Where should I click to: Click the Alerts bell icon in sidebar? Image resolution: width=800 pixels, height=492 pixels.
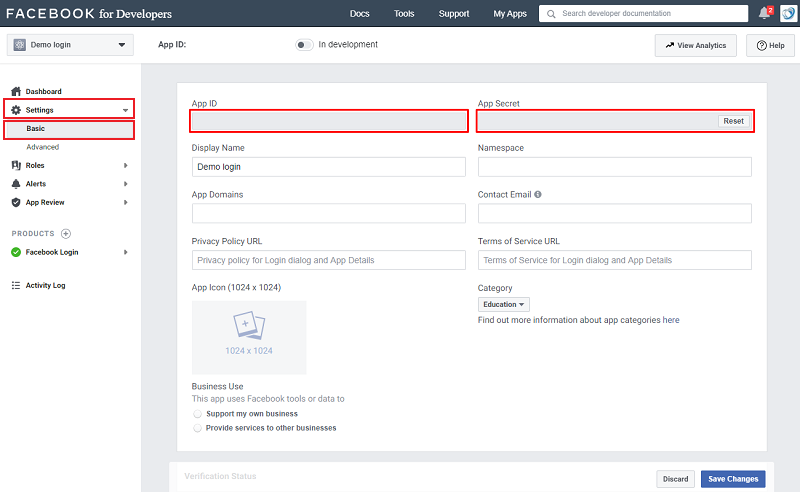(x=16, y=184)
